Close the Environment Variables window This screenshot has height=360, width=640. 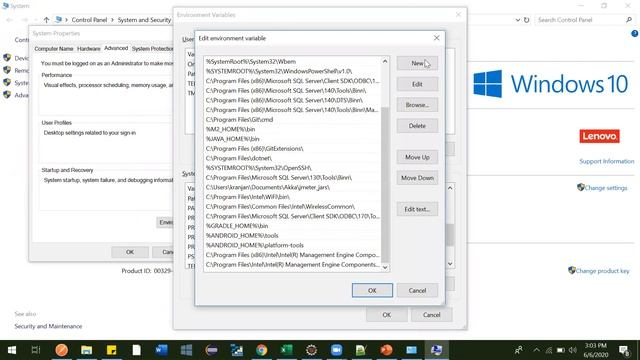click(x=458, y=15)
